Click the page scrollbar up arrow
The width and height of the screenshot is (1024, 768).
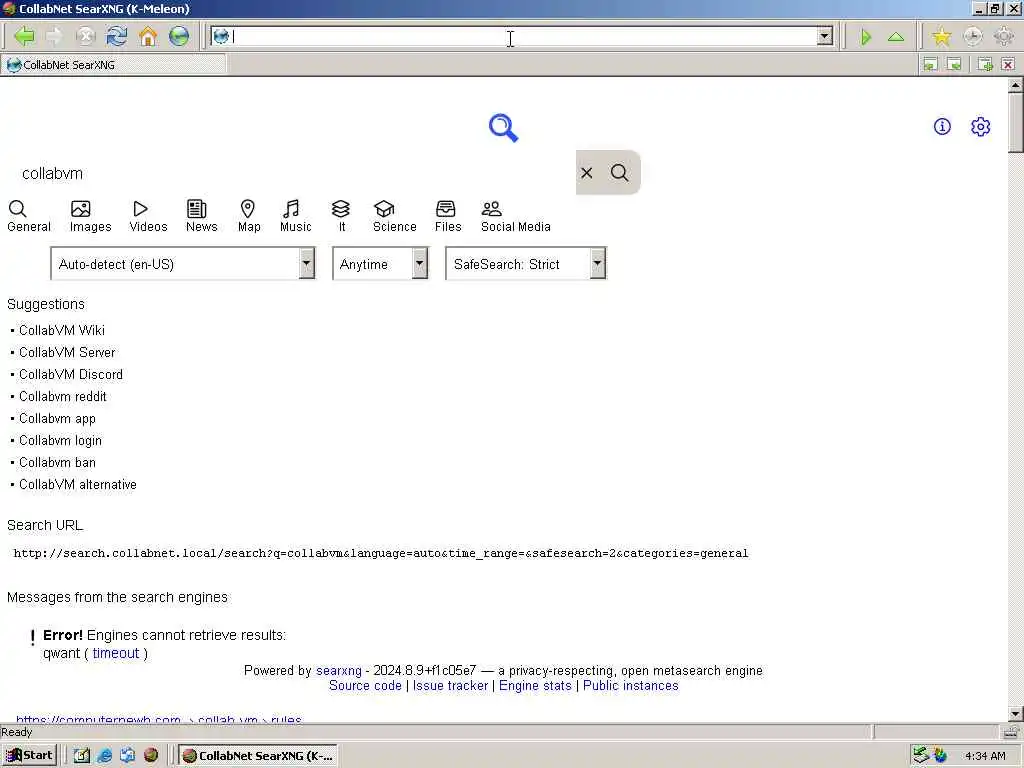1016,86
